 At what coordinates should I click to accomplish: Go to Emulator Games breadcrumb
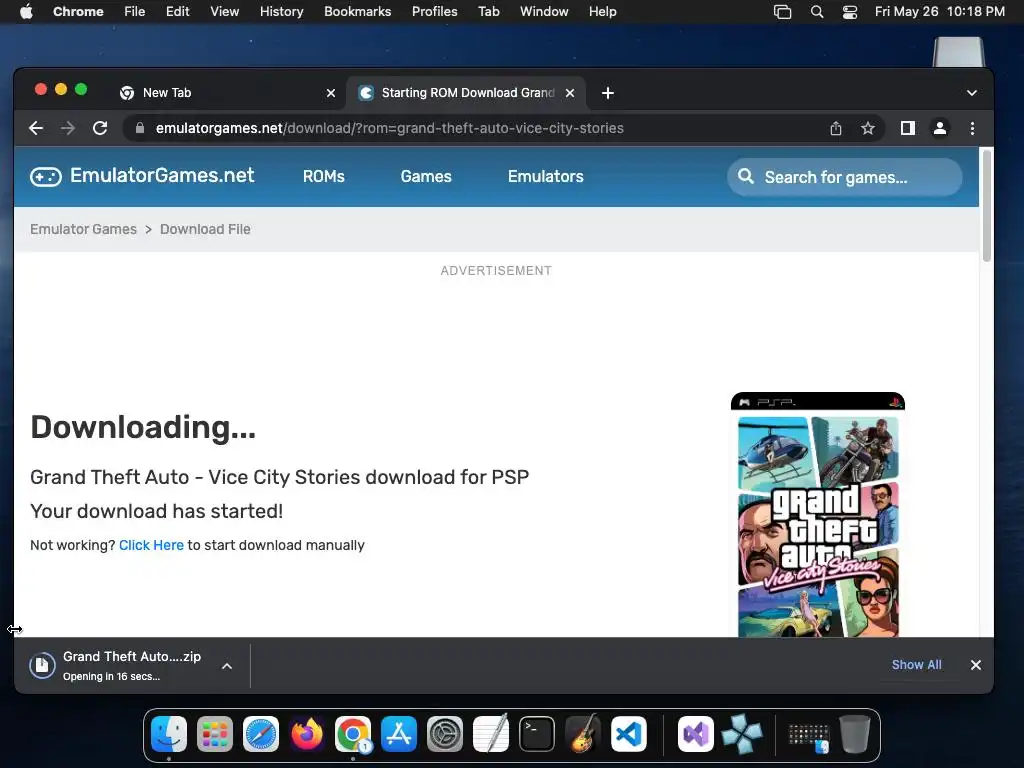(84, 229)
